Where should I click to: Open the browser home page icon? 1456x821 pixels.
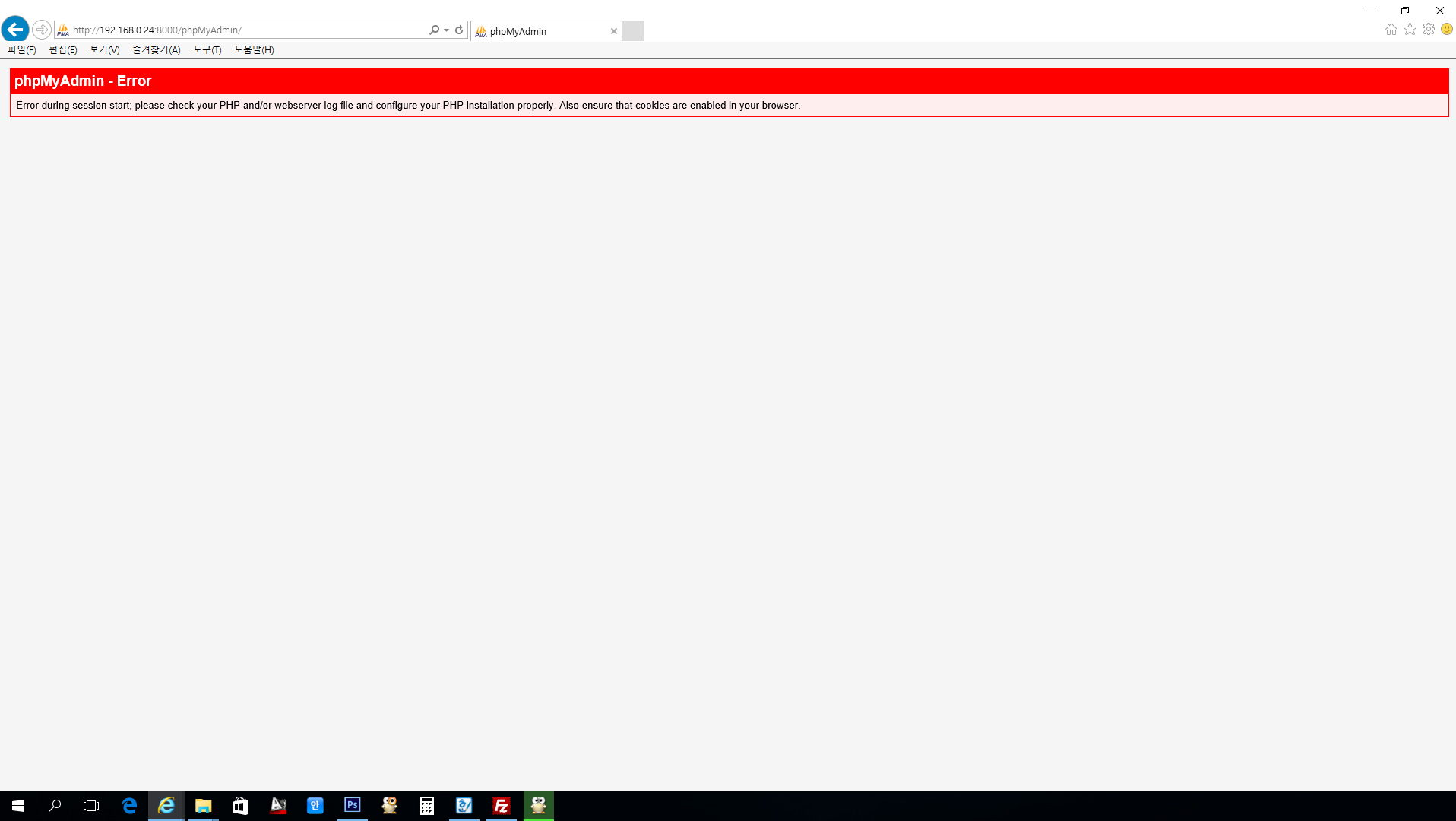click(x=1391, y=30)
